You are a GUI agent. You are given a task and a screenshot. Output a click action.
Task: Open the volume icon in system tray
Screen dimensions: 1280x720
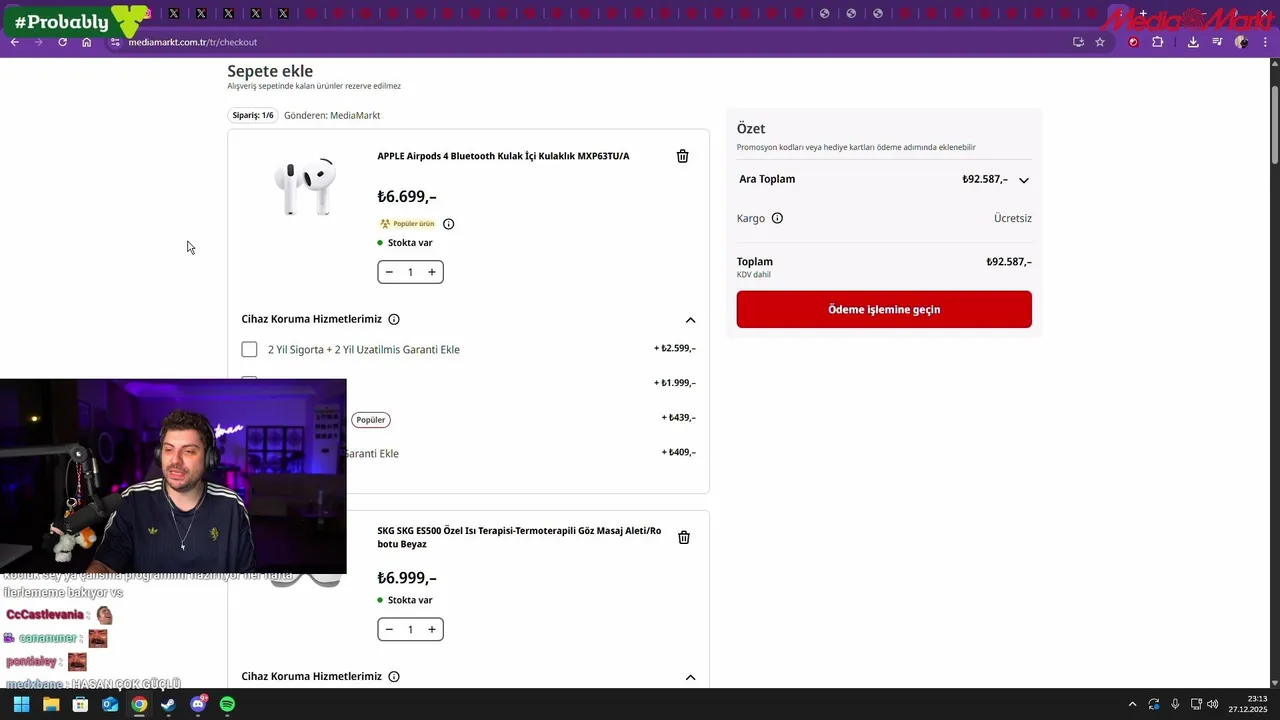point(1212,704)
